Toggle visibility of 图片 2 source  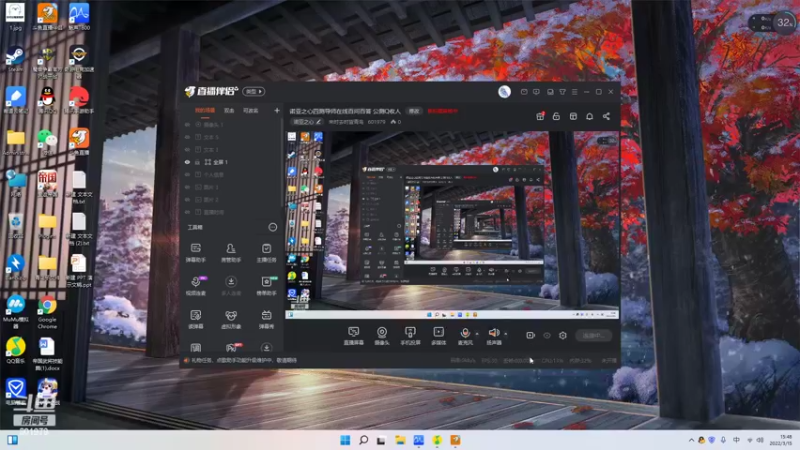coord(187,199)
